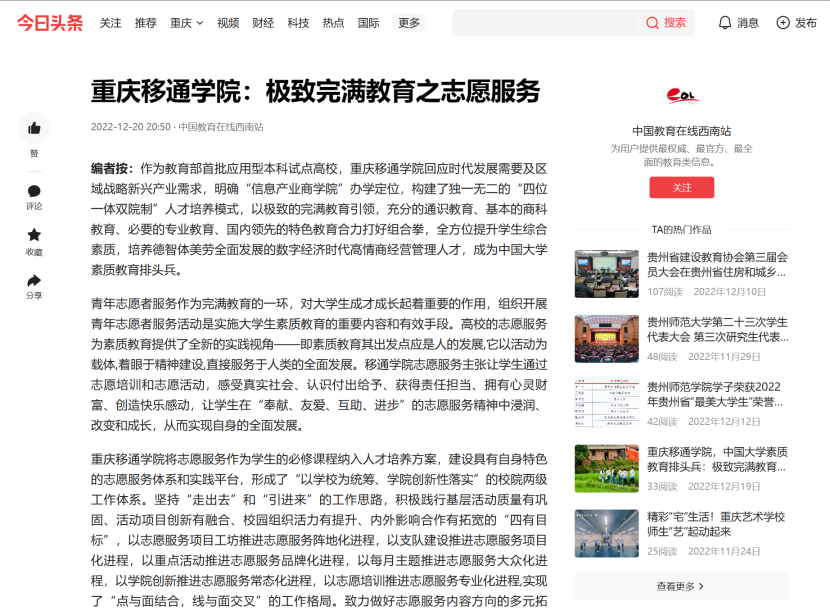Open comments via speech bubble icon
The width and height of the screenshot is (830, 611).
34,191
